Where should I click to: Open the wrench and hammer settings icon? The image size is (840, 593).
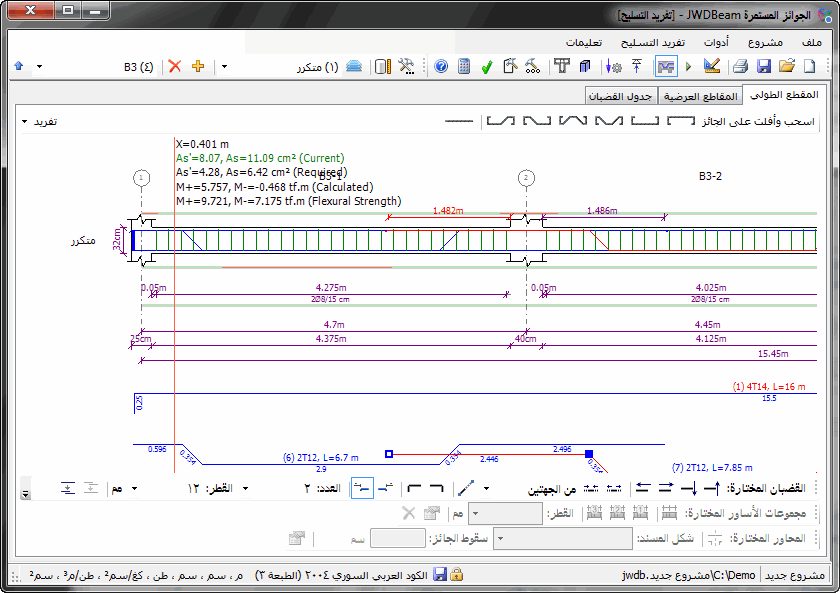click(406, 67)
